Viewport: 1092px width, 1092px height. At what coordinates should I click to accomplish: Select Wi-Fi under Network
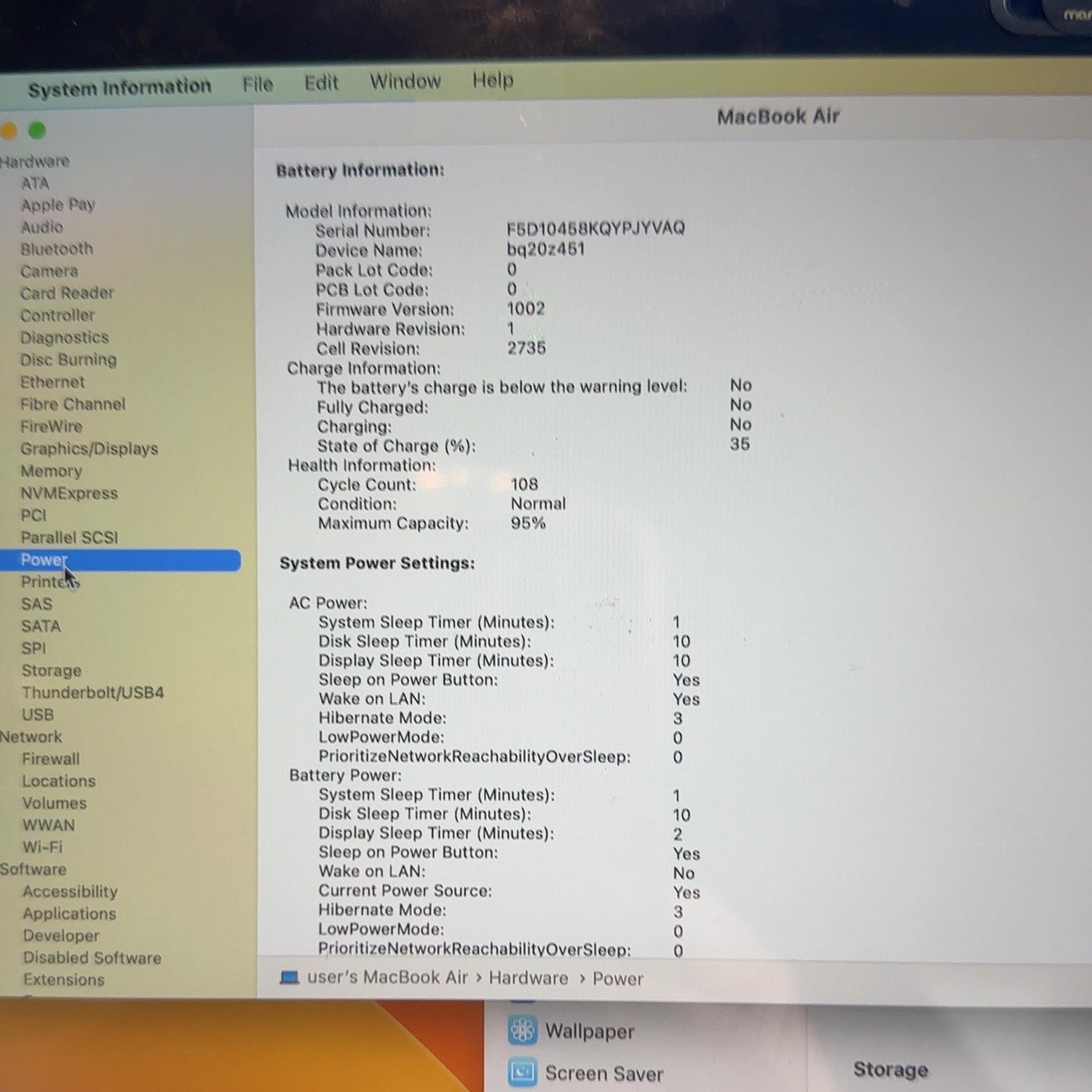pos(42,847)
